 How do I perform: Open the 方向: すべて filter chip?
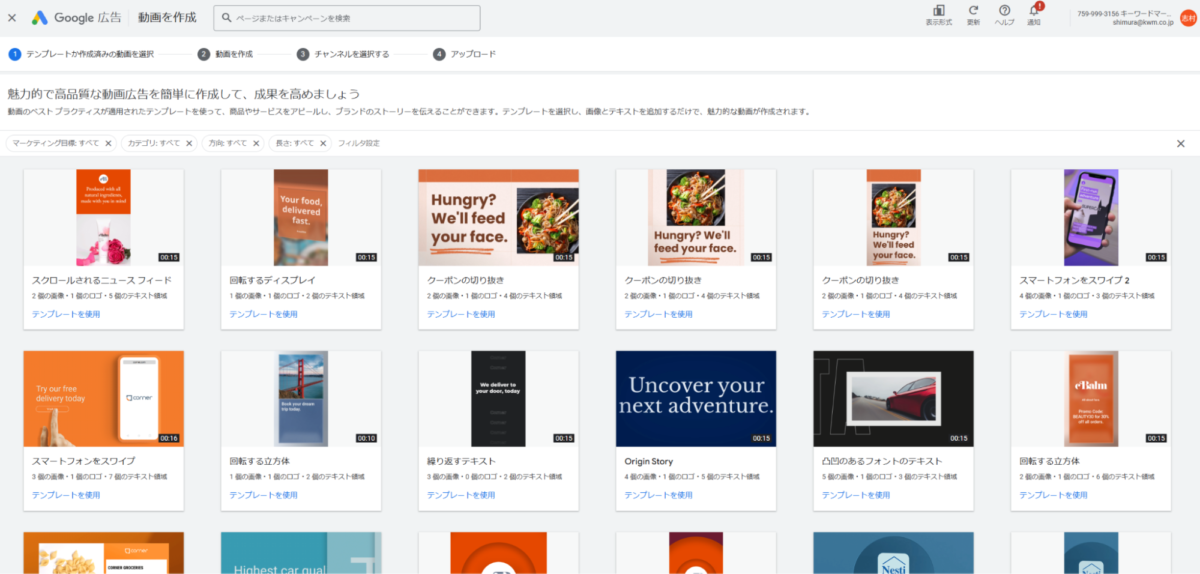tap(227, 143)
